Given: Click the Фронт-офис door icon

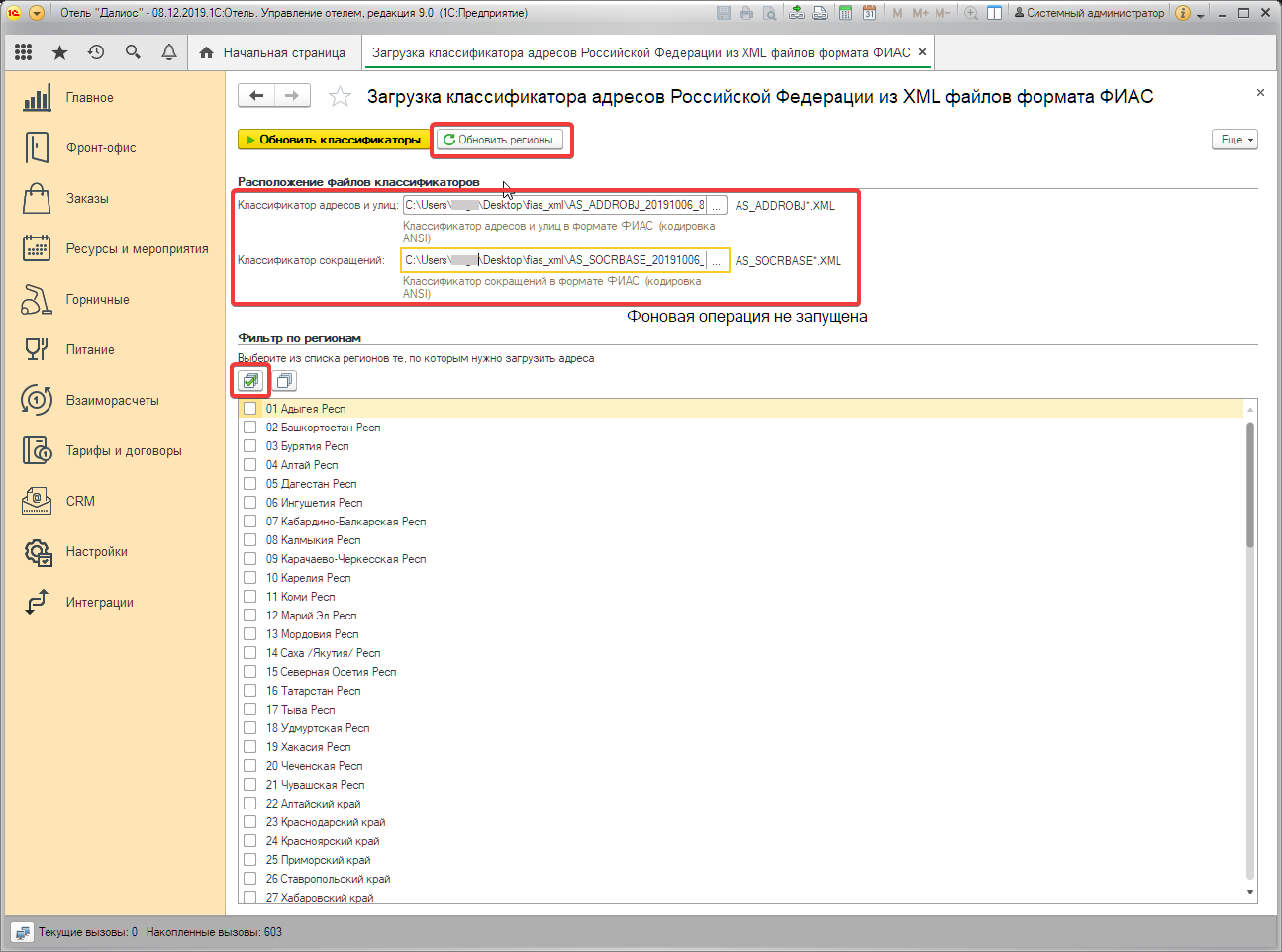Looking at the screenshot, I should 37,147.
